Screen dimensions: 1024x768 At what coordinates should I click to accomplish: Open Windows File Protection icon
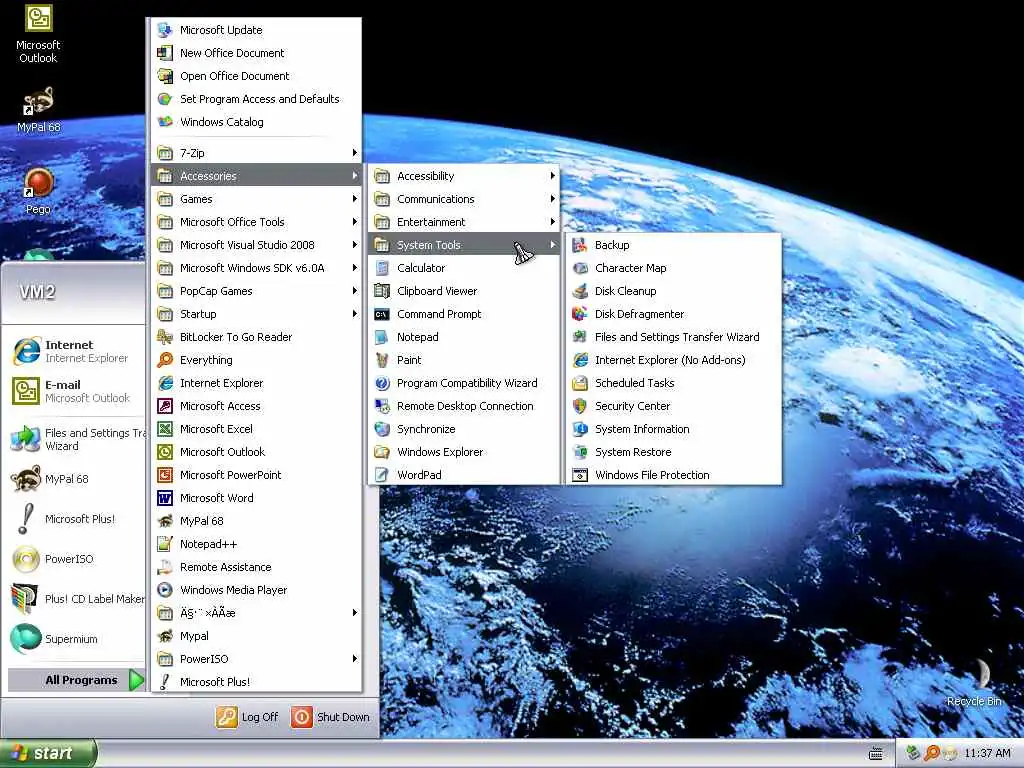coord(580,475)
